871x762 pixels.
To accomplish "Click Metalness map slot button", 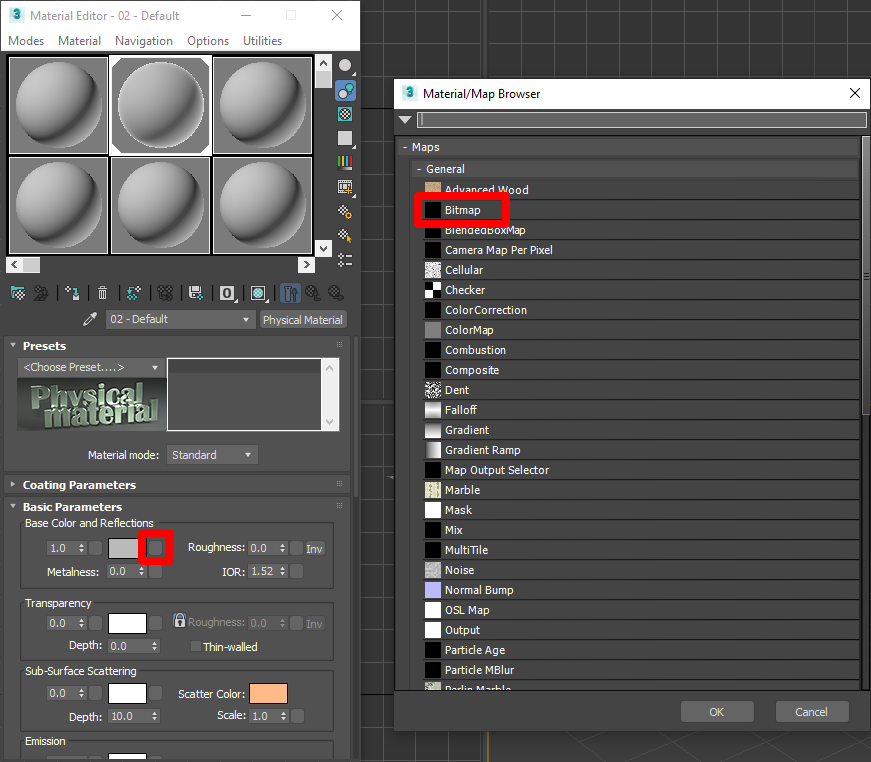I will [156, 571].
